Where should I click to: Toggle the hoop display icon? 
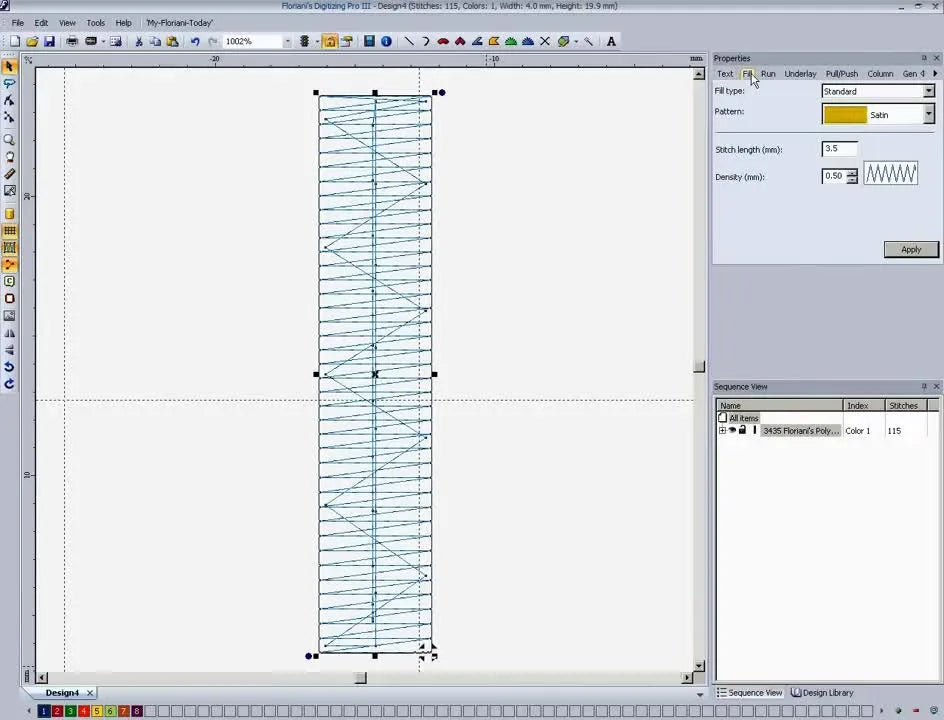(9, 247)
